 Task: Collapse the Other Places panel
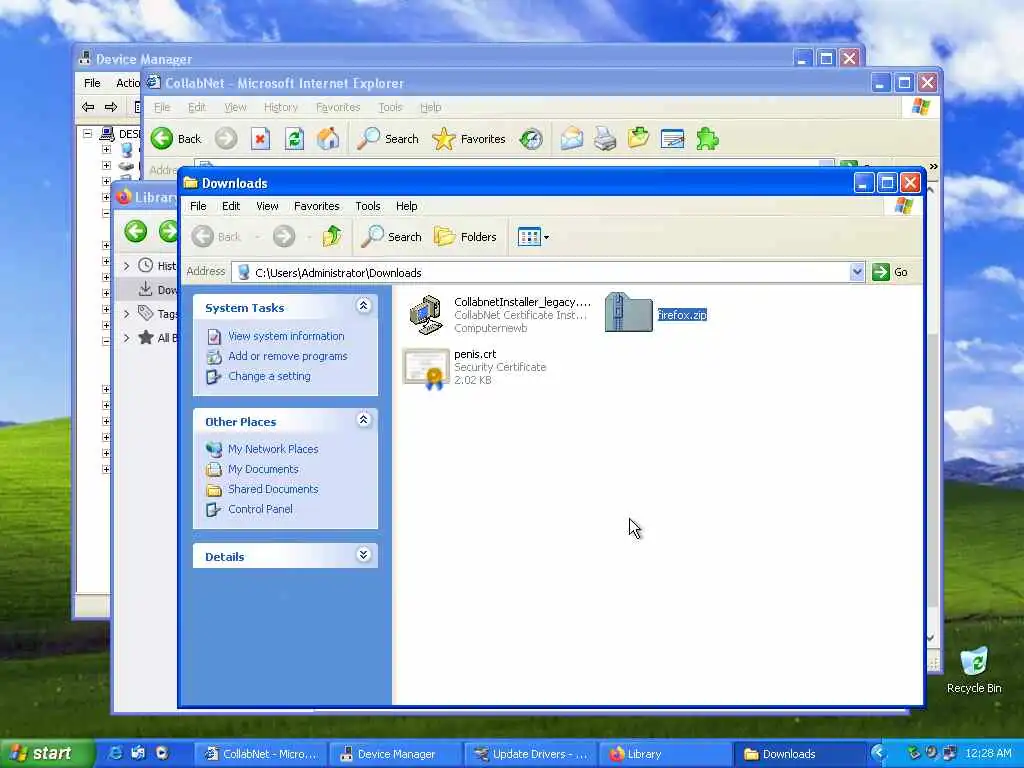tap(364, 419)
